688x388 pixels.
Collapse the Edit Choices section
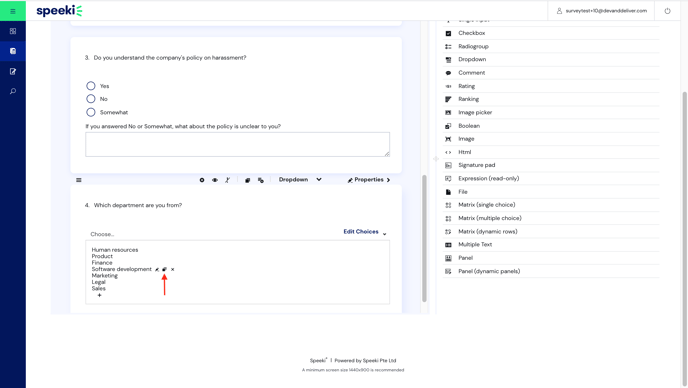[365, 232]
